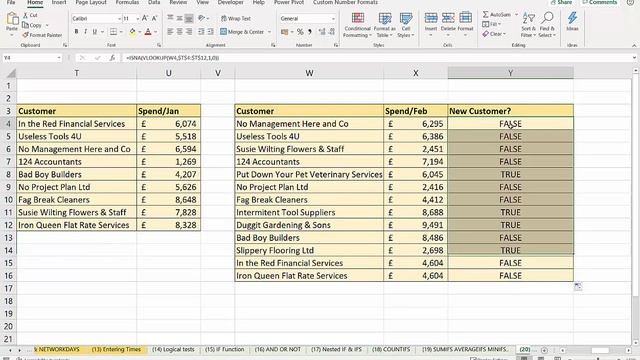Decrease font size with the small A
The height and width of the screenshot is (360, 640).
click(x=155, y=18)
